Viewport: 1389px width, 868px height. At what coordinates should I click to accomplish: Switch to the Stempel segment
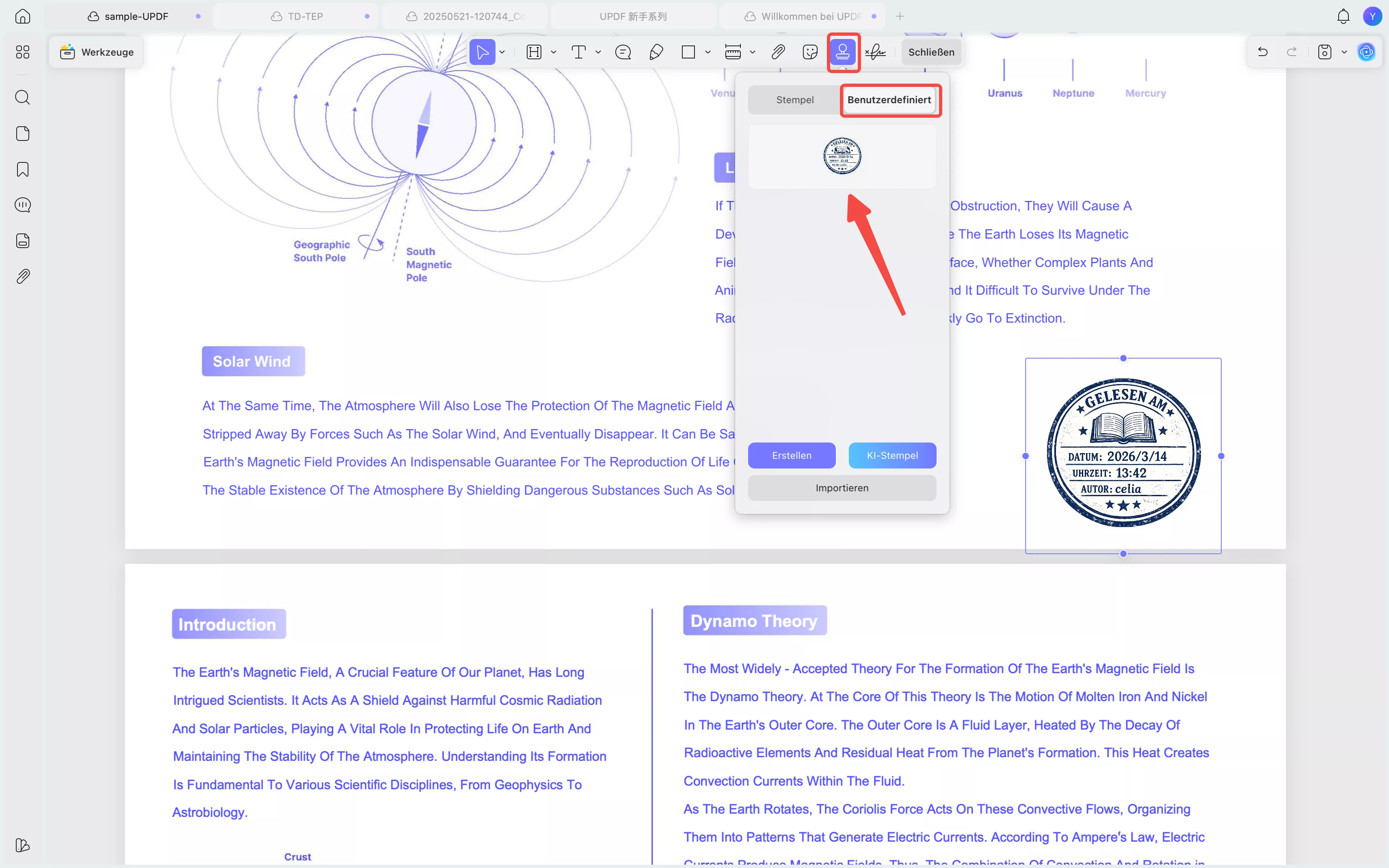pos(795,100)
